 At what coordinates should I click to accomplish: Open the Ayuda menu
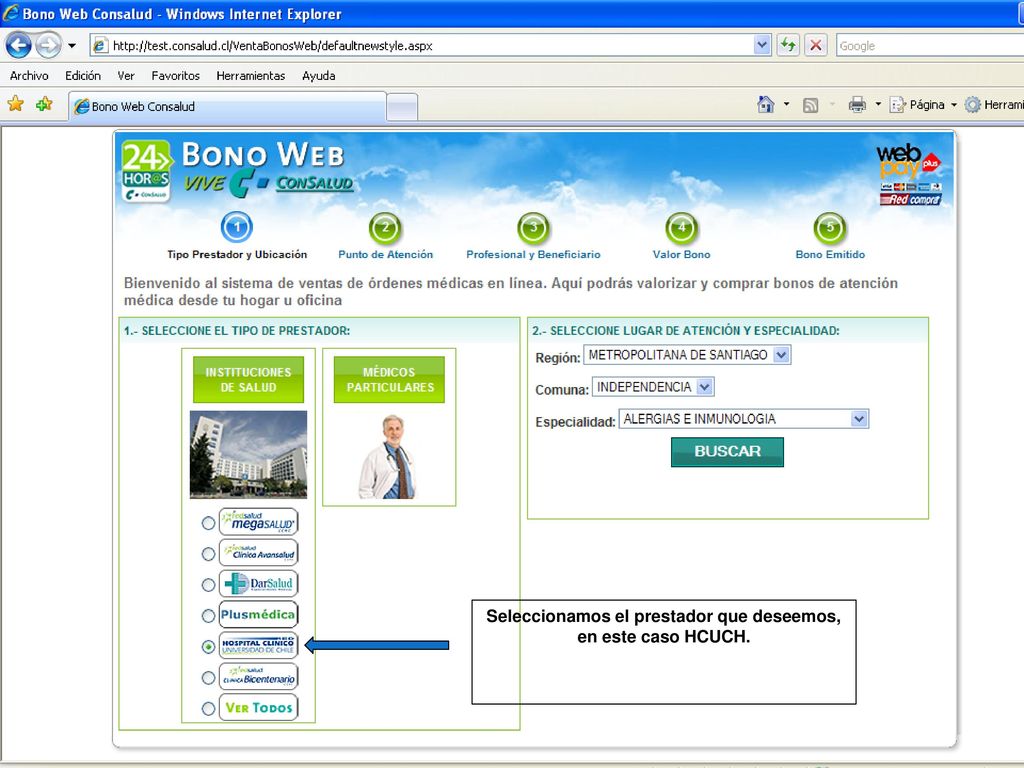pos(319,76)
